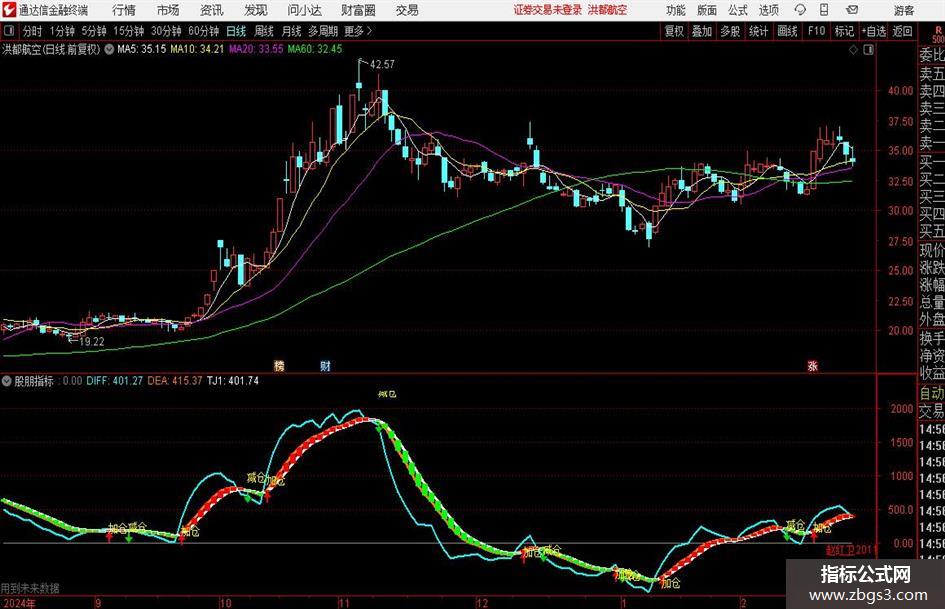Click the DEA: 415.37 indicator value
This screenshot has width=945, height=609.
pyautogui.click(x=175, y=381)
